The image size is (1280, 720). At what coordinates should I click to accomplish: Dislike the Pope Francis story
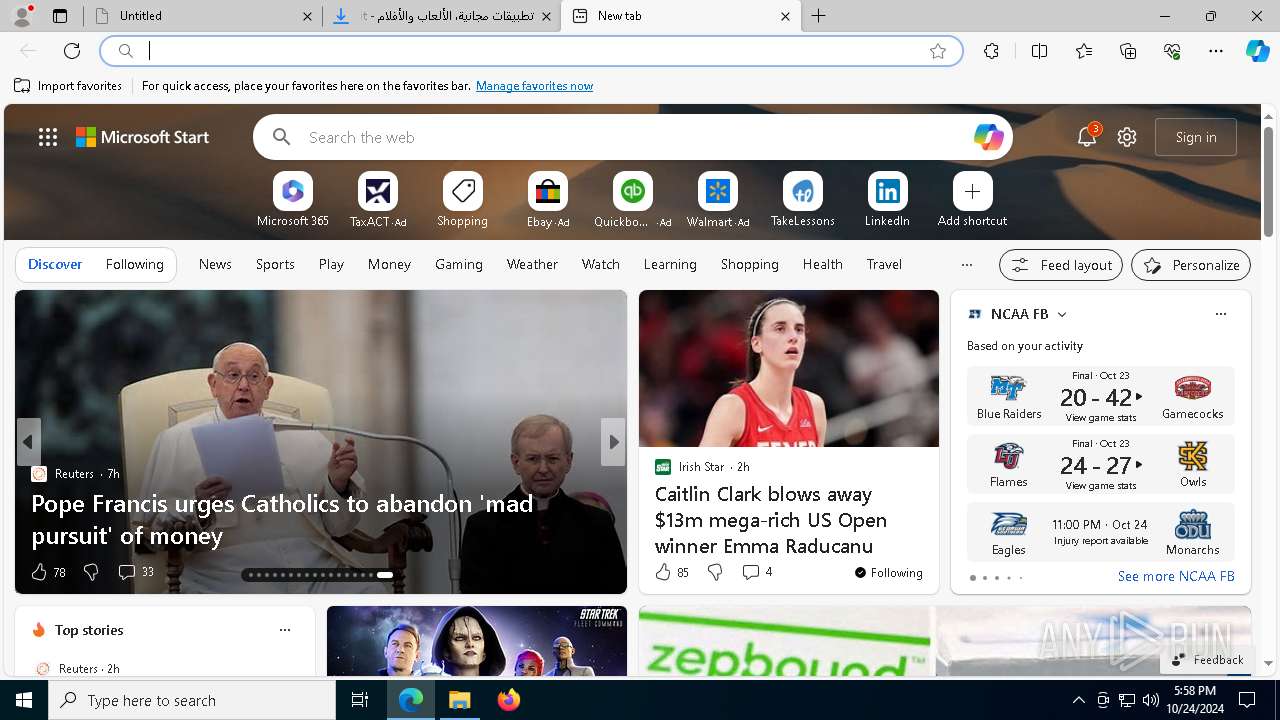pos(91,572)
